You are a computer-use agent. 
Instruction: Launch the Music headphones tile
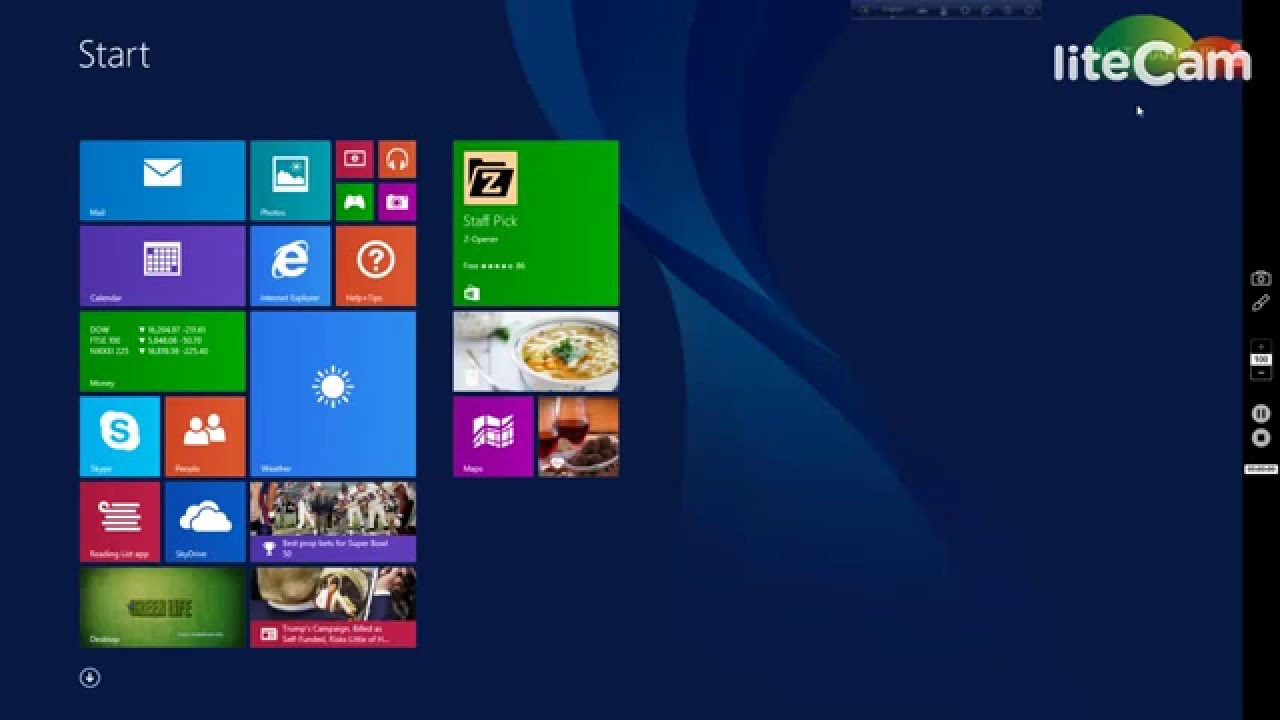[x=397, y=159]
